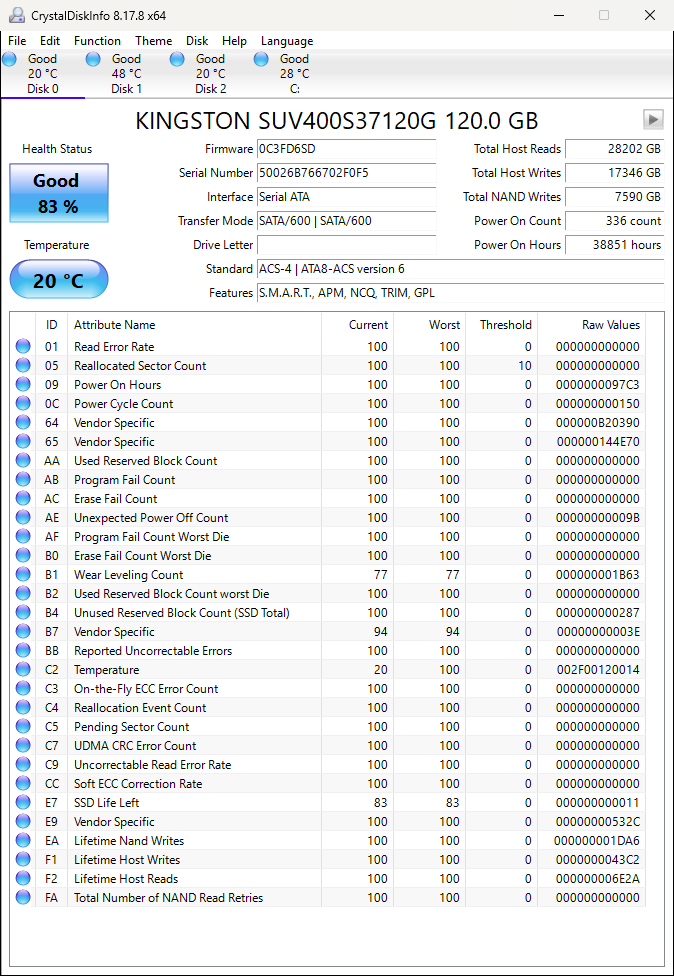Click the CrystalDiskInfo app icon in title bar
The width and height of the screenshot is (674, 976).
(17, 15)
